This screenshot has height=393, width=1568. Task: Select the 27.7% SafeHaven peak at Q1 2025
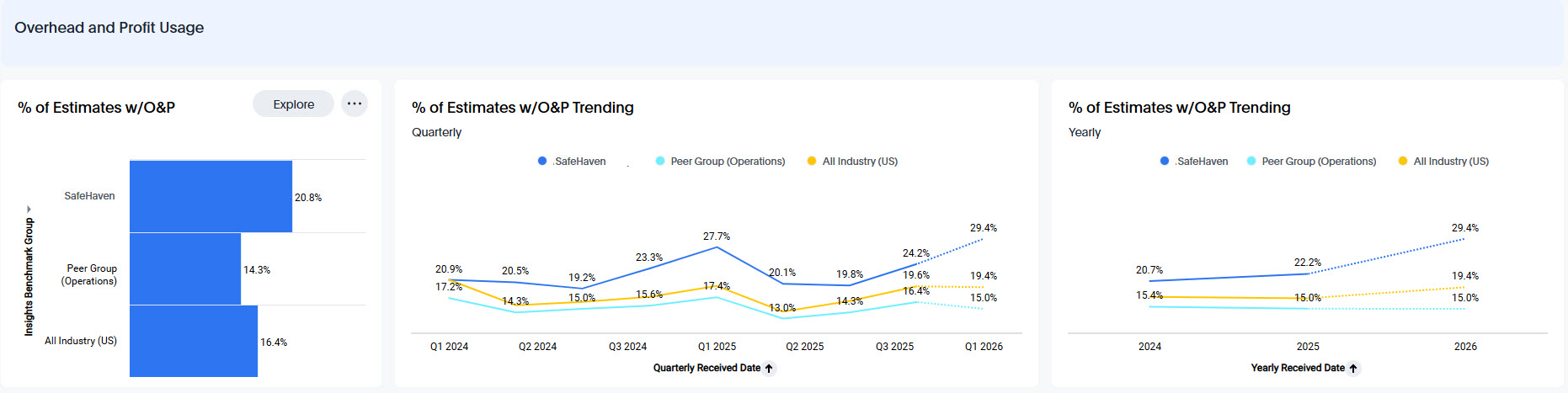tap(717, 247)
